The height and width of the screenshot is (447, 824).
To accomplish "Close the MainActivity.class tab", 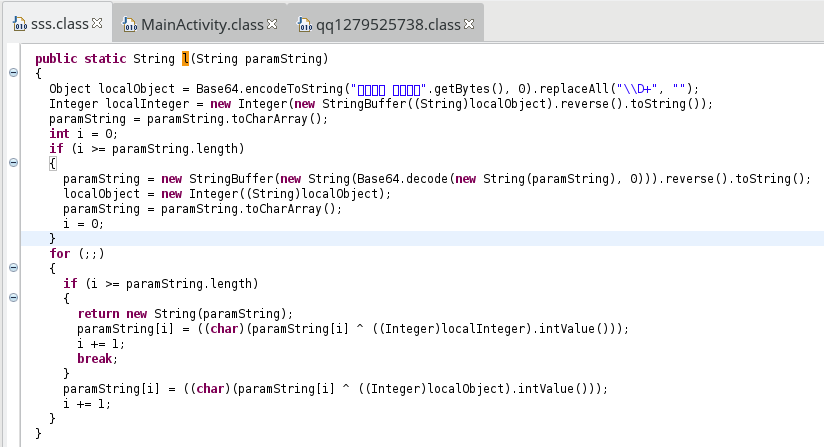I will (x=272, y=24).
